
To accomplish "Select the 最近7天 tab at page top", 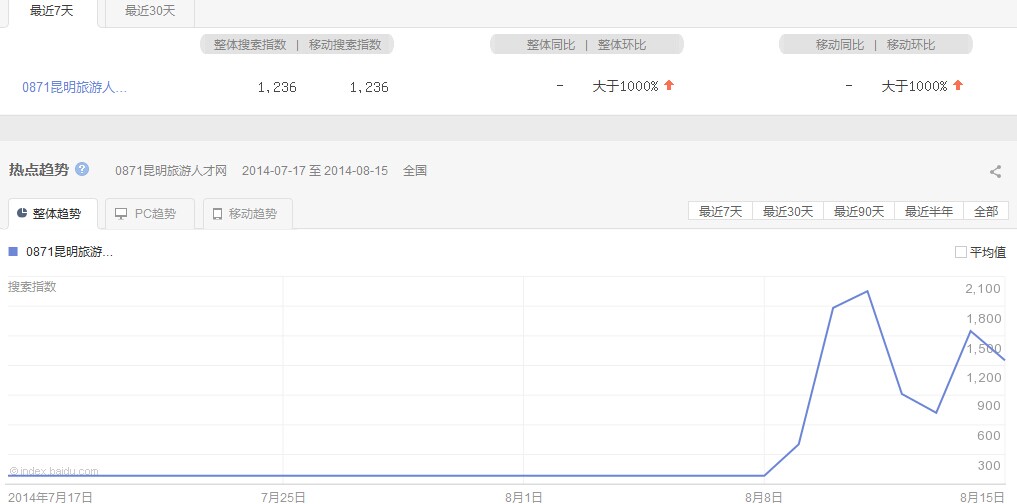I will pyautogui.click(x=50, y=12).
